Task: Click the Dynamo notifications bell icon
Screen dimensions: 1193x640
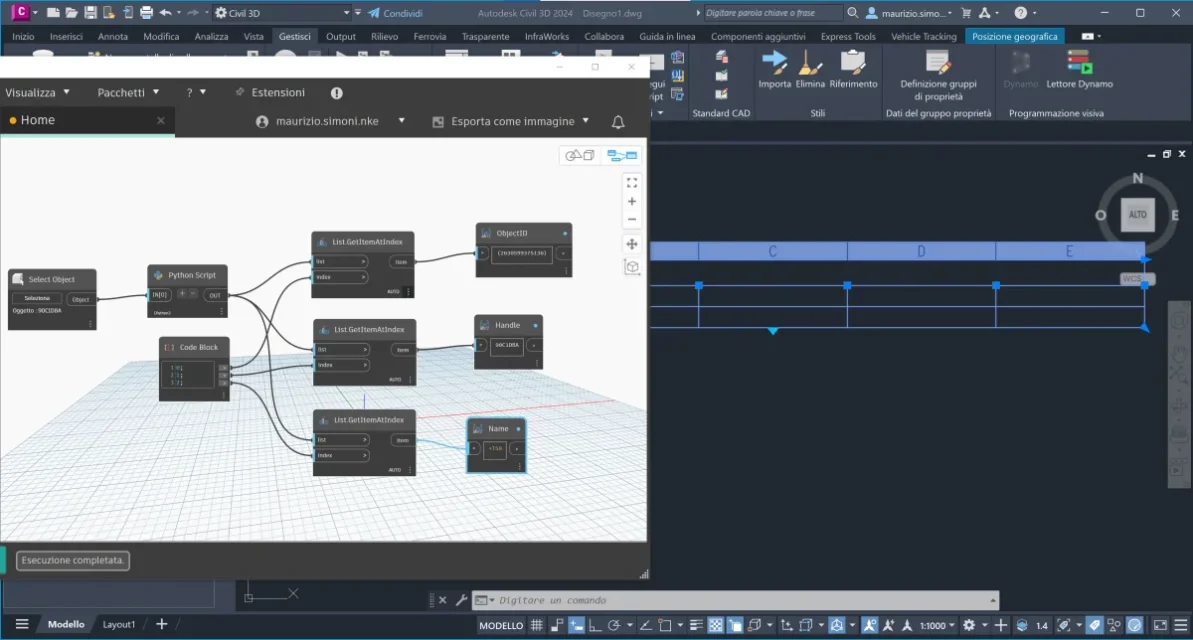Action: tap(618, 122)
